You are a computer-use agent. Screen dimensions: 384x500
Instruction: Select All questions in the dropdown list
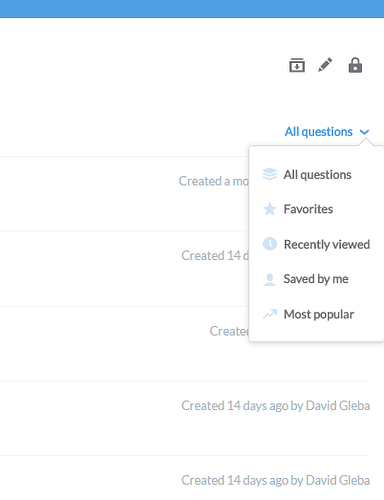pos(317,174)
